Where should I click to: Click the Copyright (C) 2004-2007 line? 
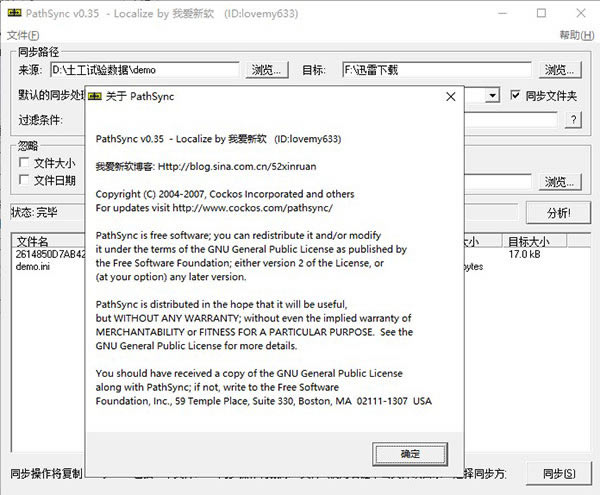pos(225,194)
